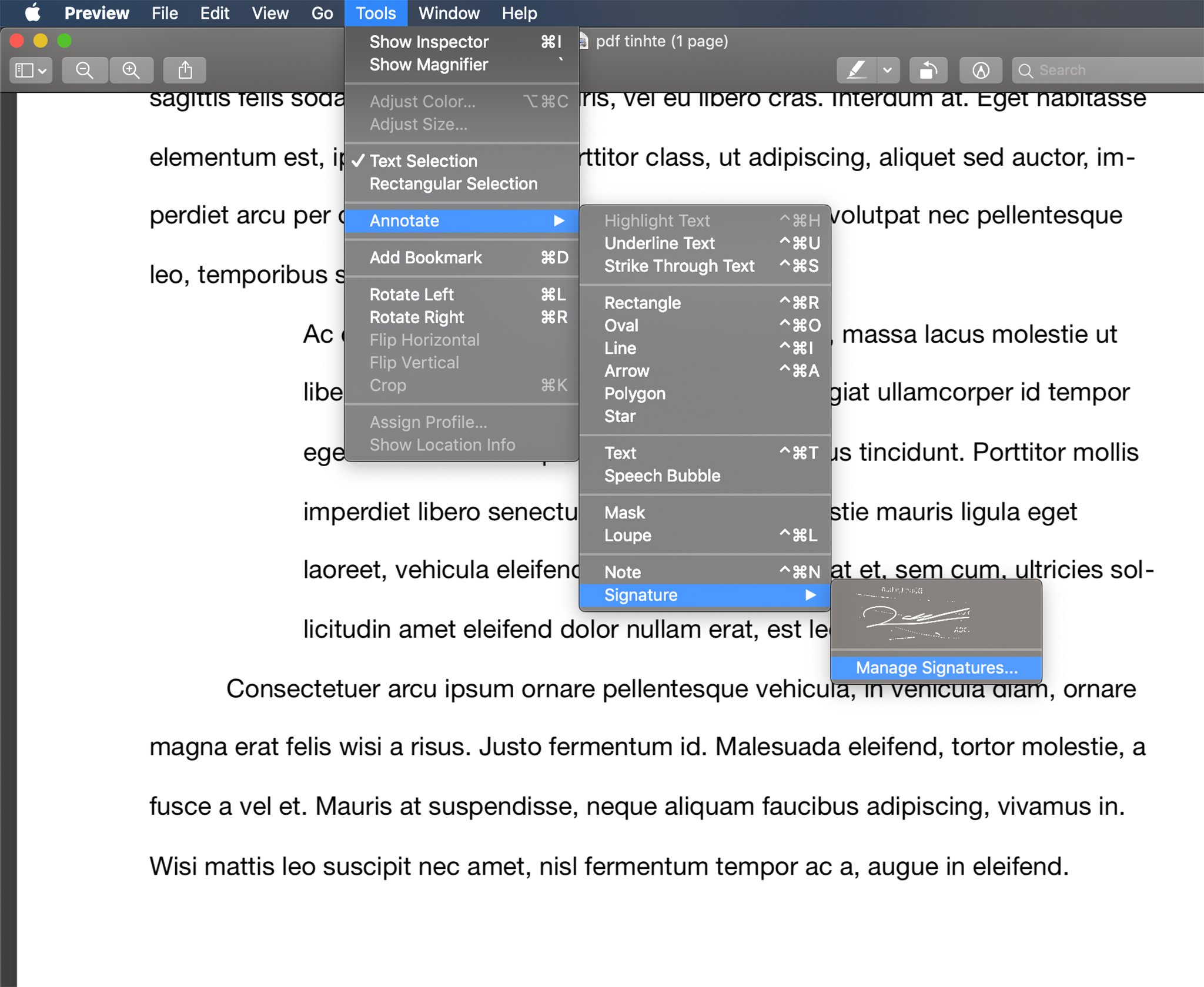The height and width of the screenshot is (987, 1204).
Task: Close the Preview window
Action: 17,41
